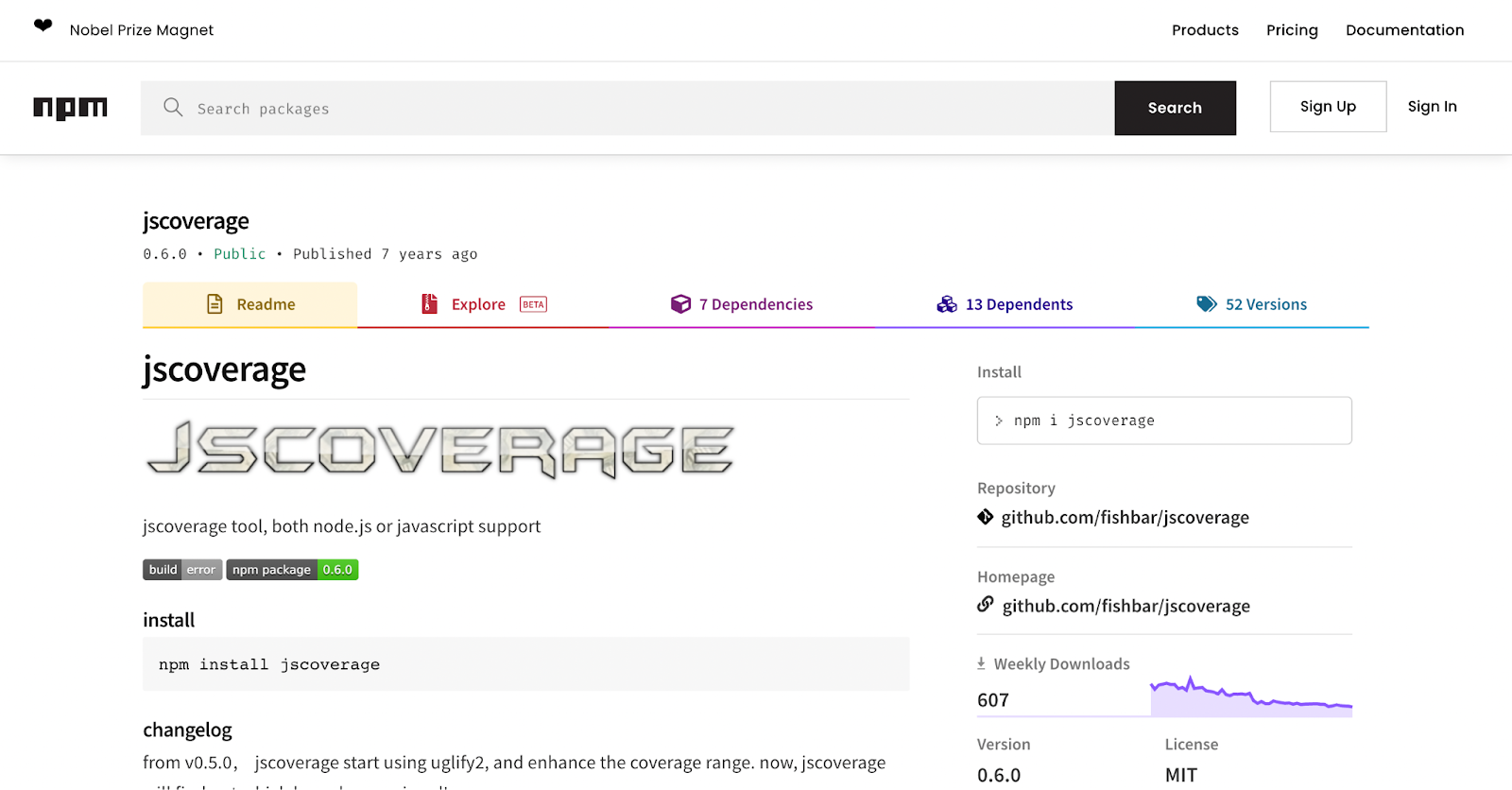Viewport: 1512px width, 790px height.
Task: Click the Sign Up button
Action: 1328,107
